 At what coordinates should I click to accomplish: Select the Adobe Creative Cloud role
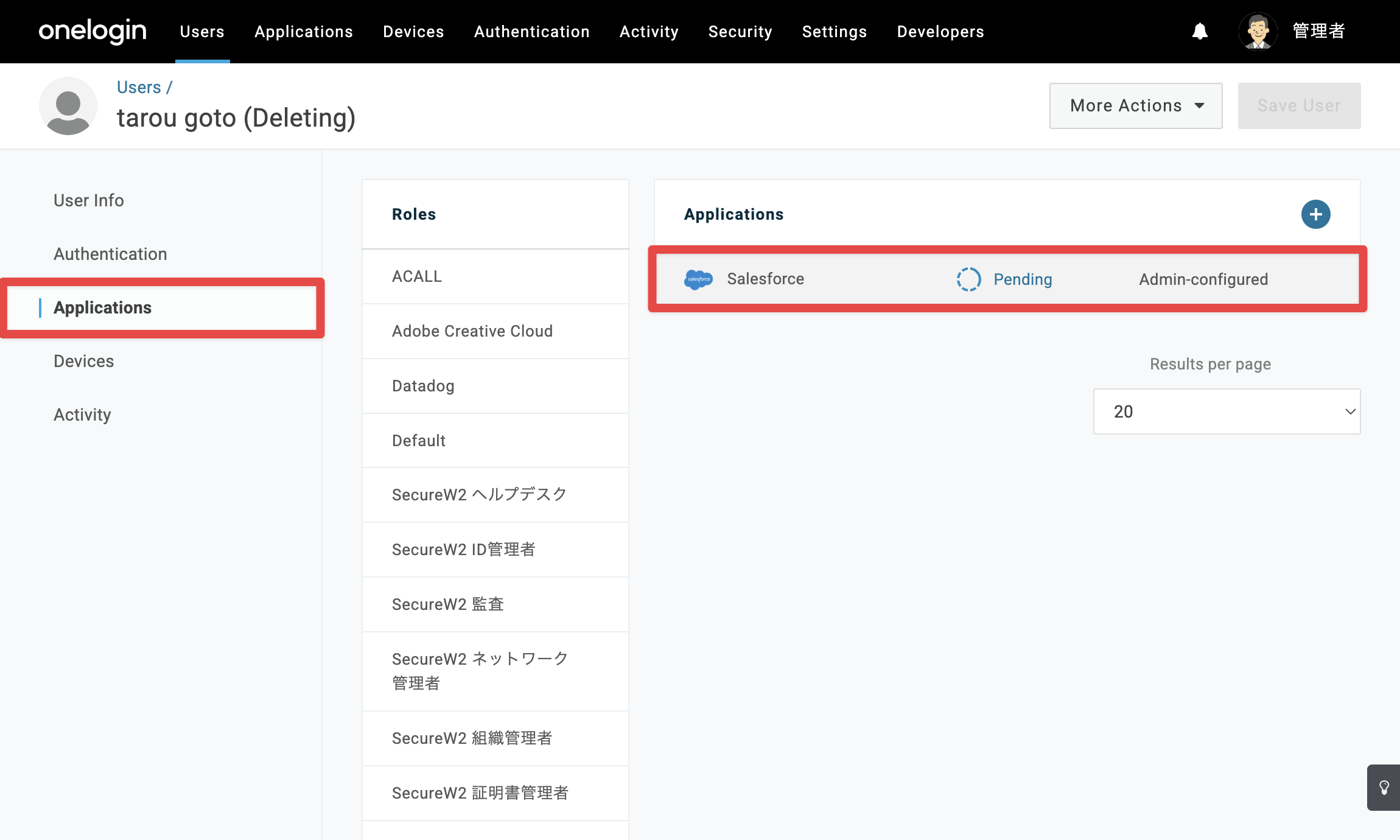495,331
